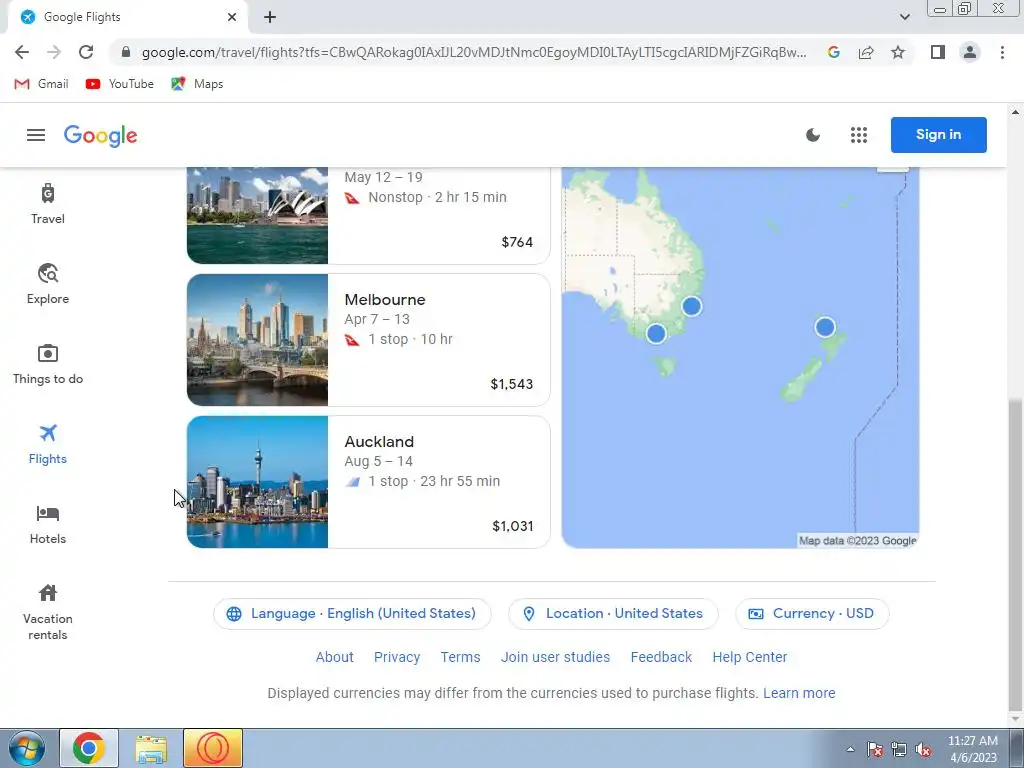
Task: Open the About link
Action: (x=334, y=657)
